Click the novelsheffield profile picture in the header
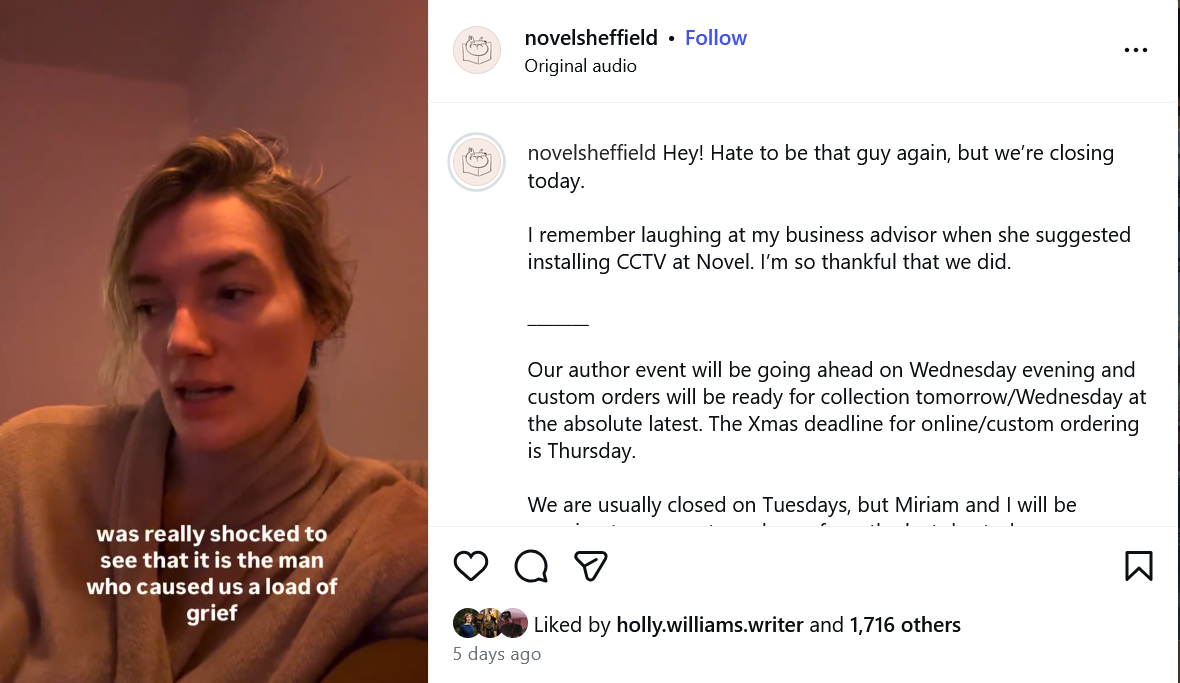Viewport: 1180px width, 683px height. pyautogui.click(x=477, y=50)
